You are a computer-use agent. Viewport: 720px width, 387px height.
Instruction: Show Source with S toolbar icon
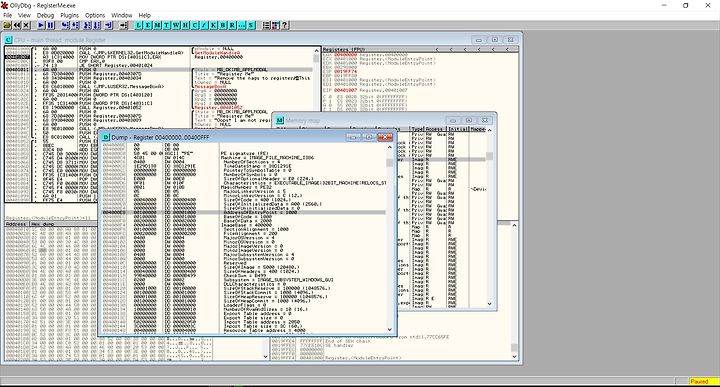(251, 25)
